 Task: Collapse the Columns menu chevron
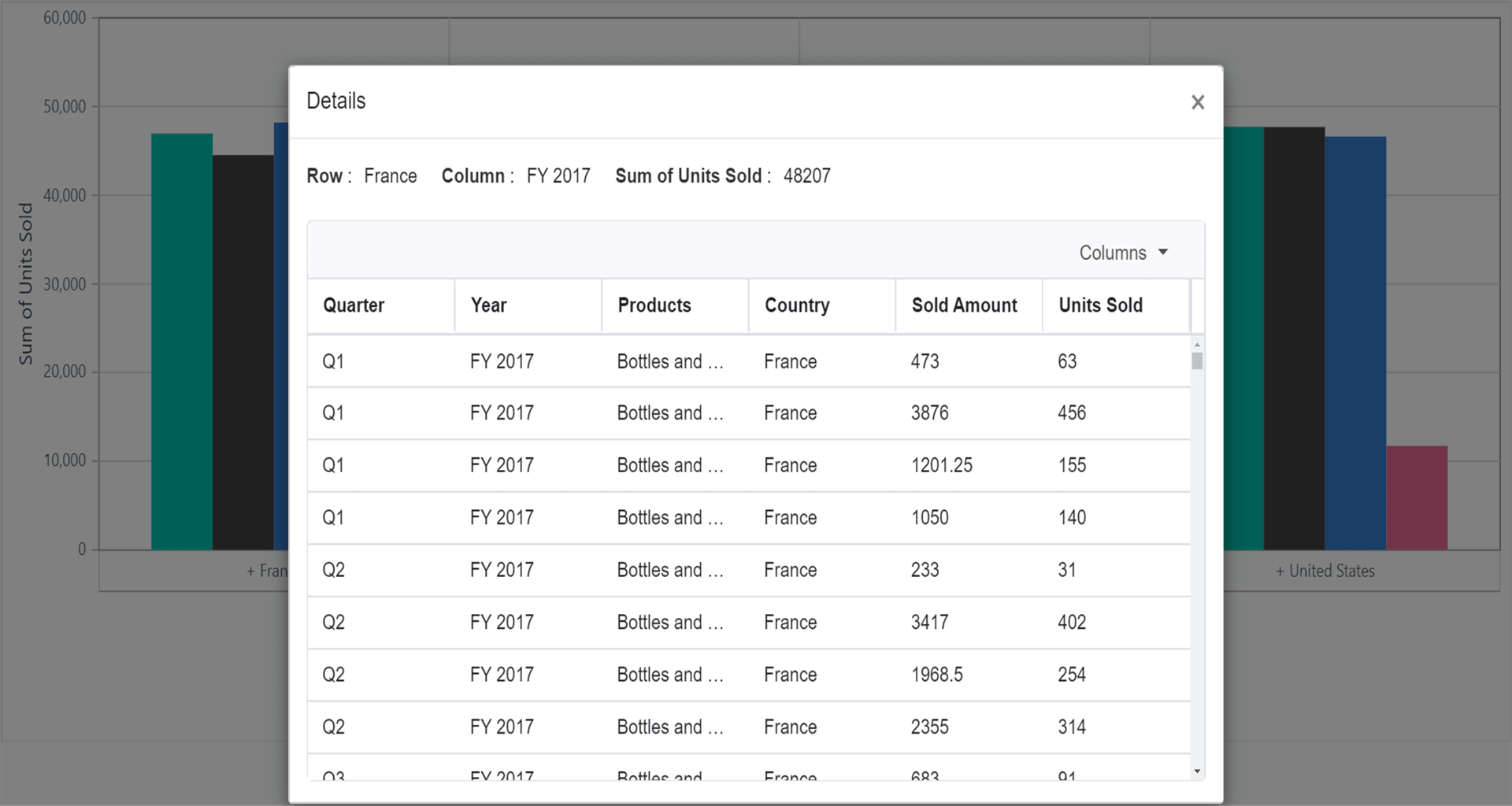click(x=1164, y=252)
